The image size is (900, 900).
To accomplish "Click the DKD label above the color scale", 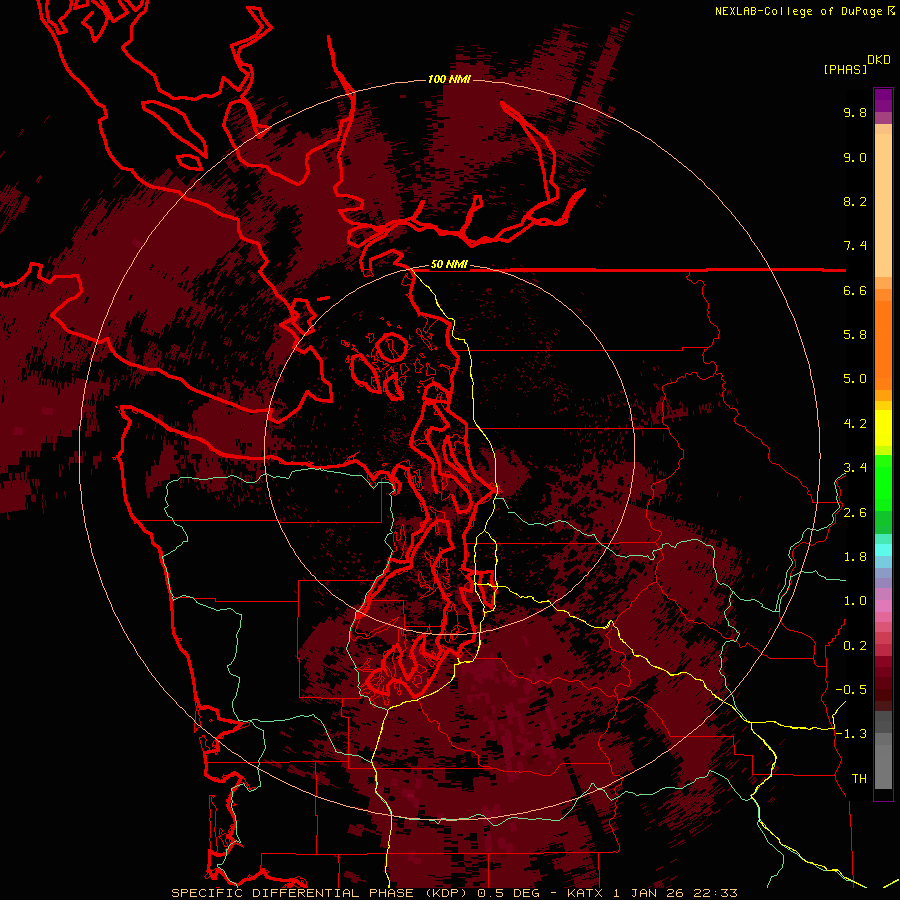I will coord(879,60).
